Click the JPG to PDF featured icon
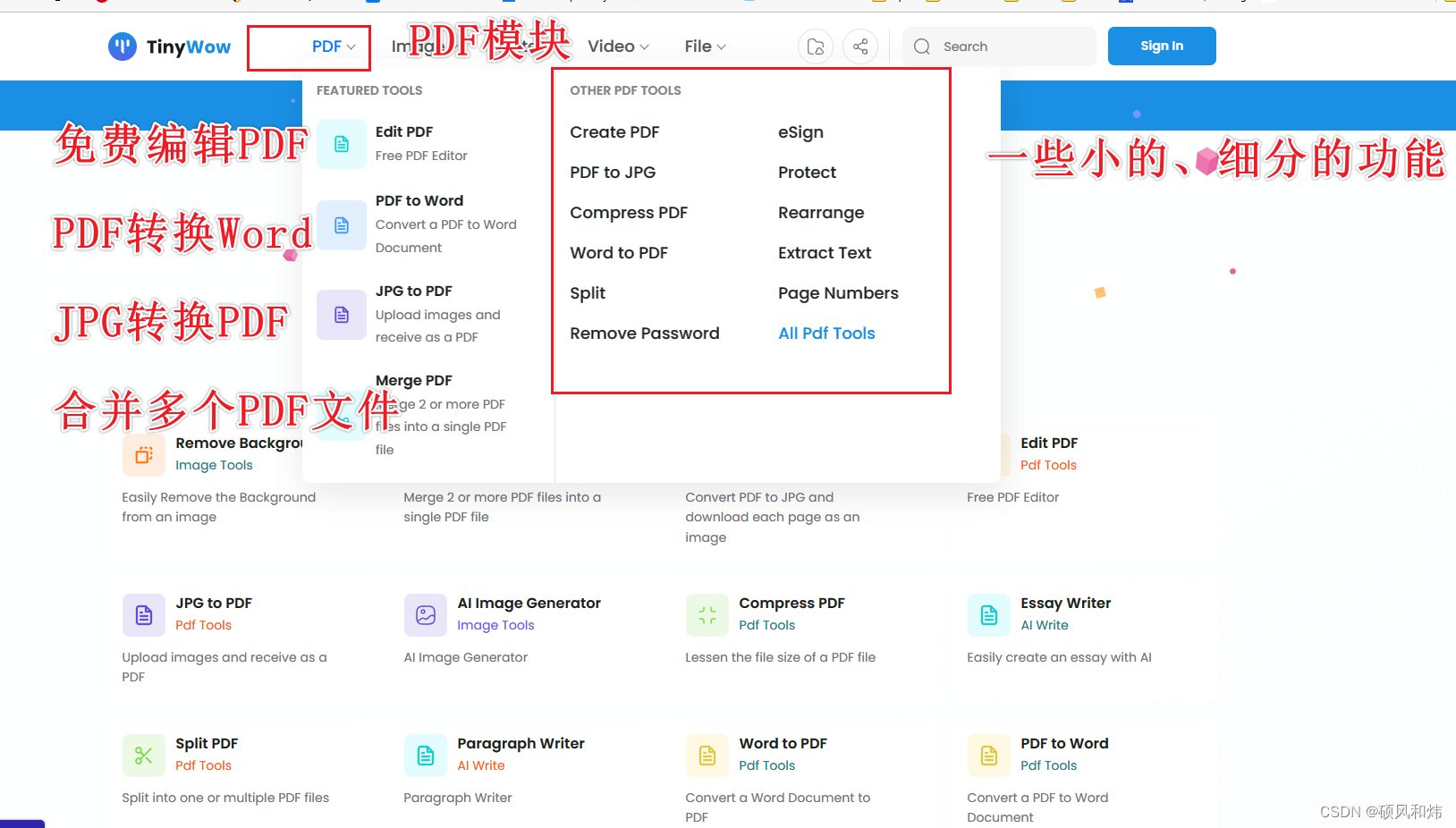1456x828 pixels. click(x=342, y=315)
